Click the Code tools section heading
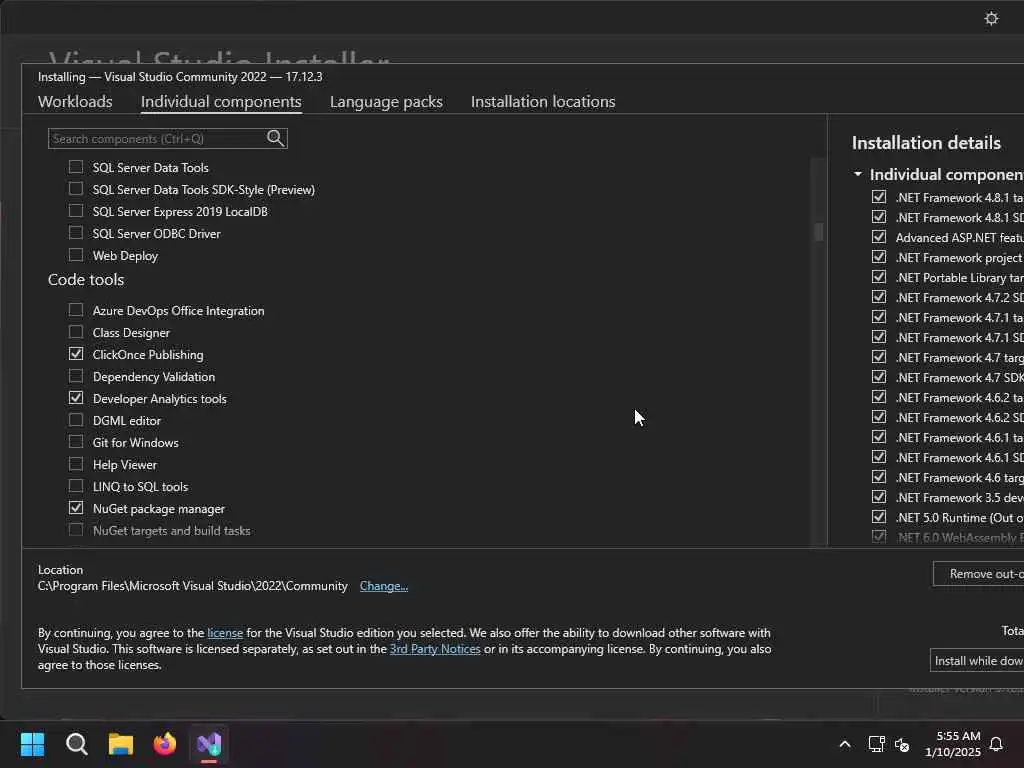Image resolution: width=1024 pixels, height=768 pixels. pyautogui.click(x=86, y=280)
